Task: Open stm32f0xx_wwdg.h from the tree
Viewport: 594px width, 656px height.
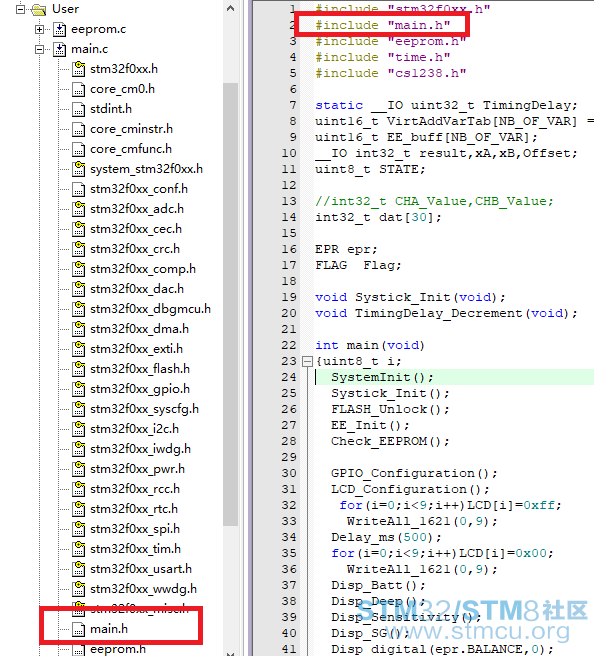Action: [x=143, y=589]
